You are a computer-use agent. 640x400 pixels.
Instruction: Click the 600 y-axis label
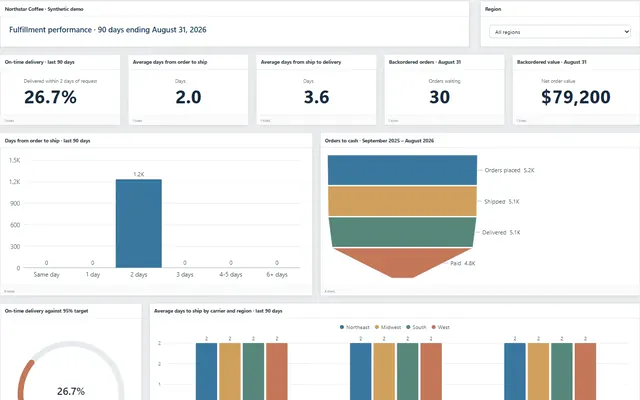coord(15,225)
